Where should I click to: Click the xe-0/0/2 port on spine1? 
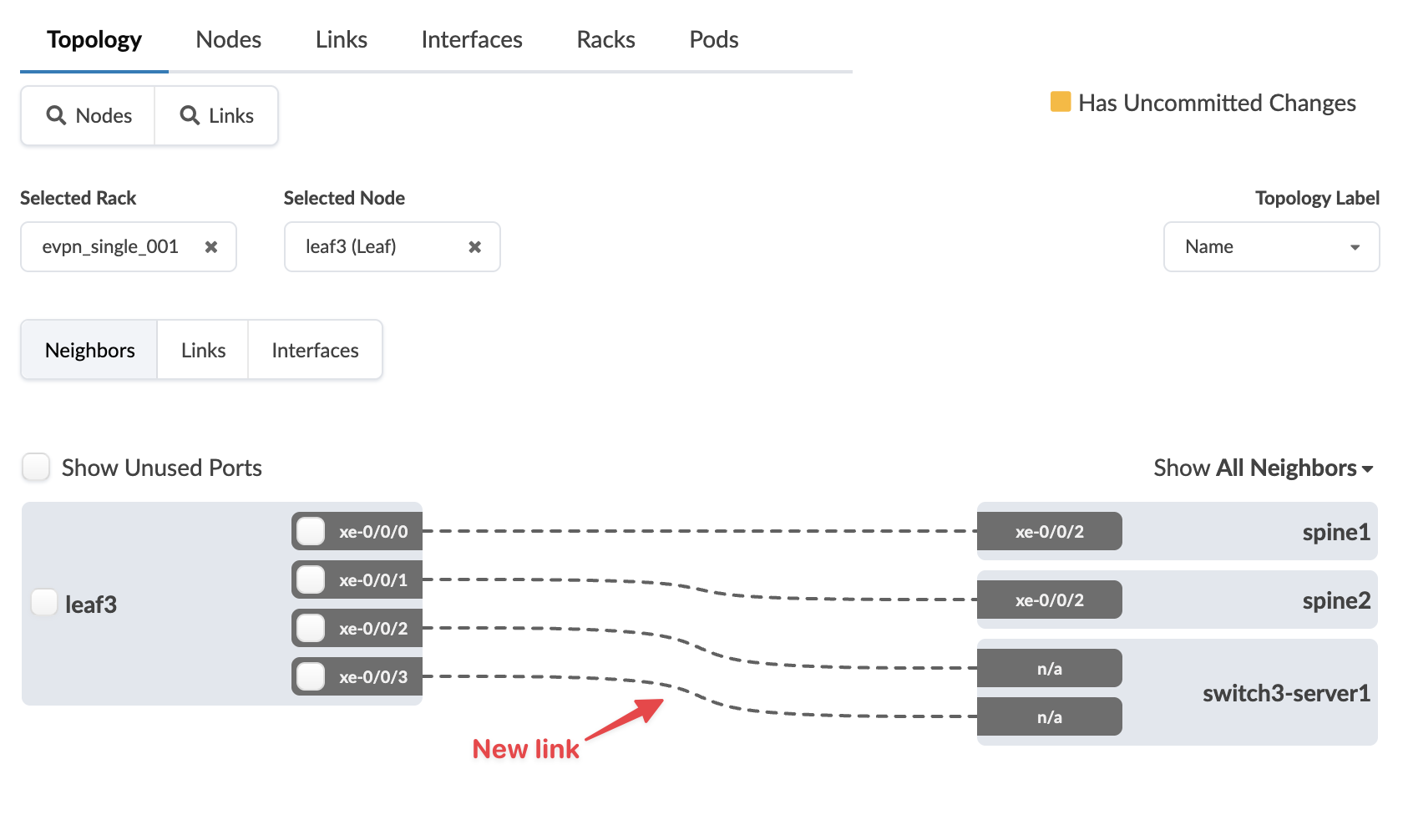[1049, 532]
